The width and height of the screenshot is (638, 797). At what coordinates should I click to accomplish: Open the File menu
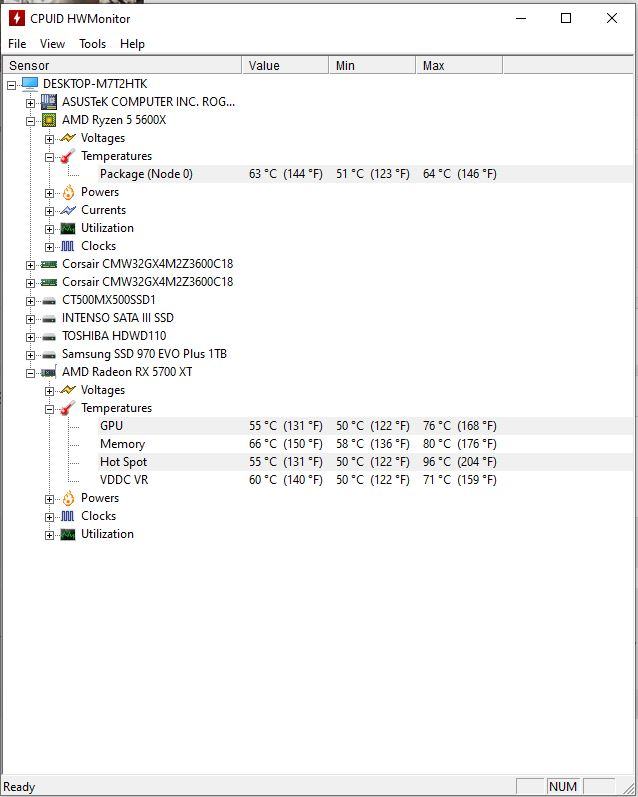point(17,44)
